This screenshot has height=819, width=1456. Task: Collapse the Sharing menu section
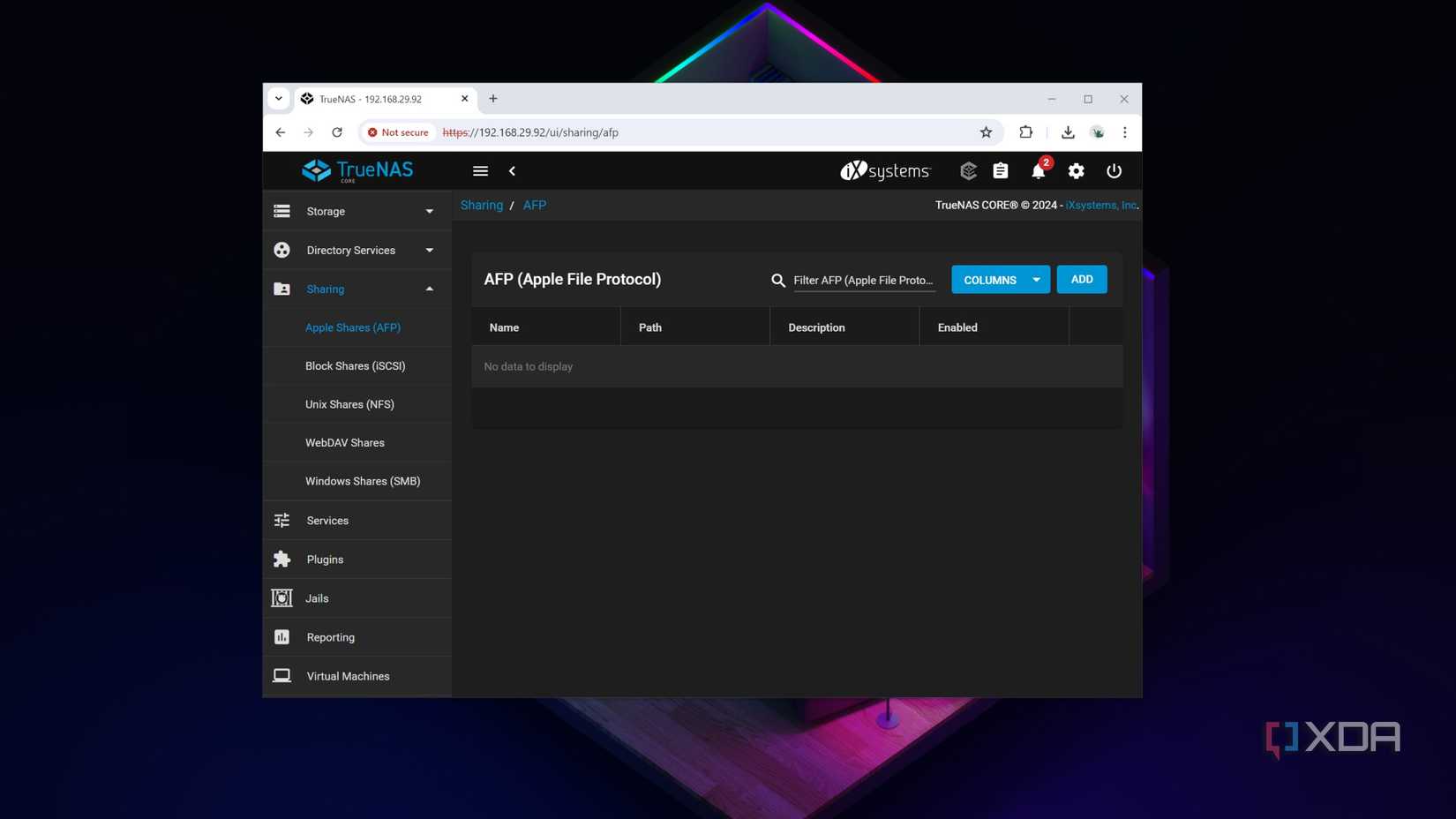tap(356, 289)
